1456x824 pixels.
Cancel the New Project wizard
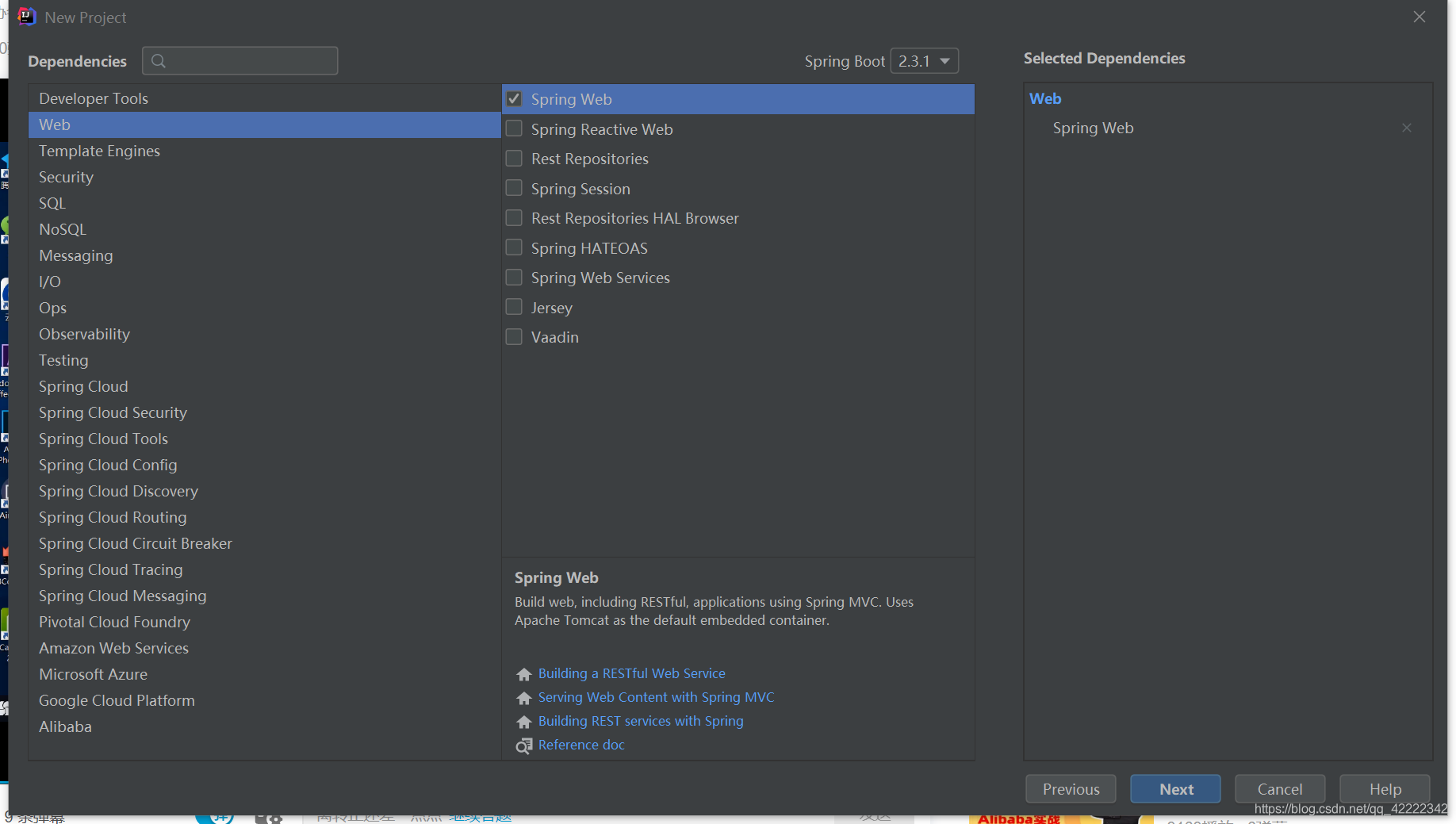coord(1280,789)
